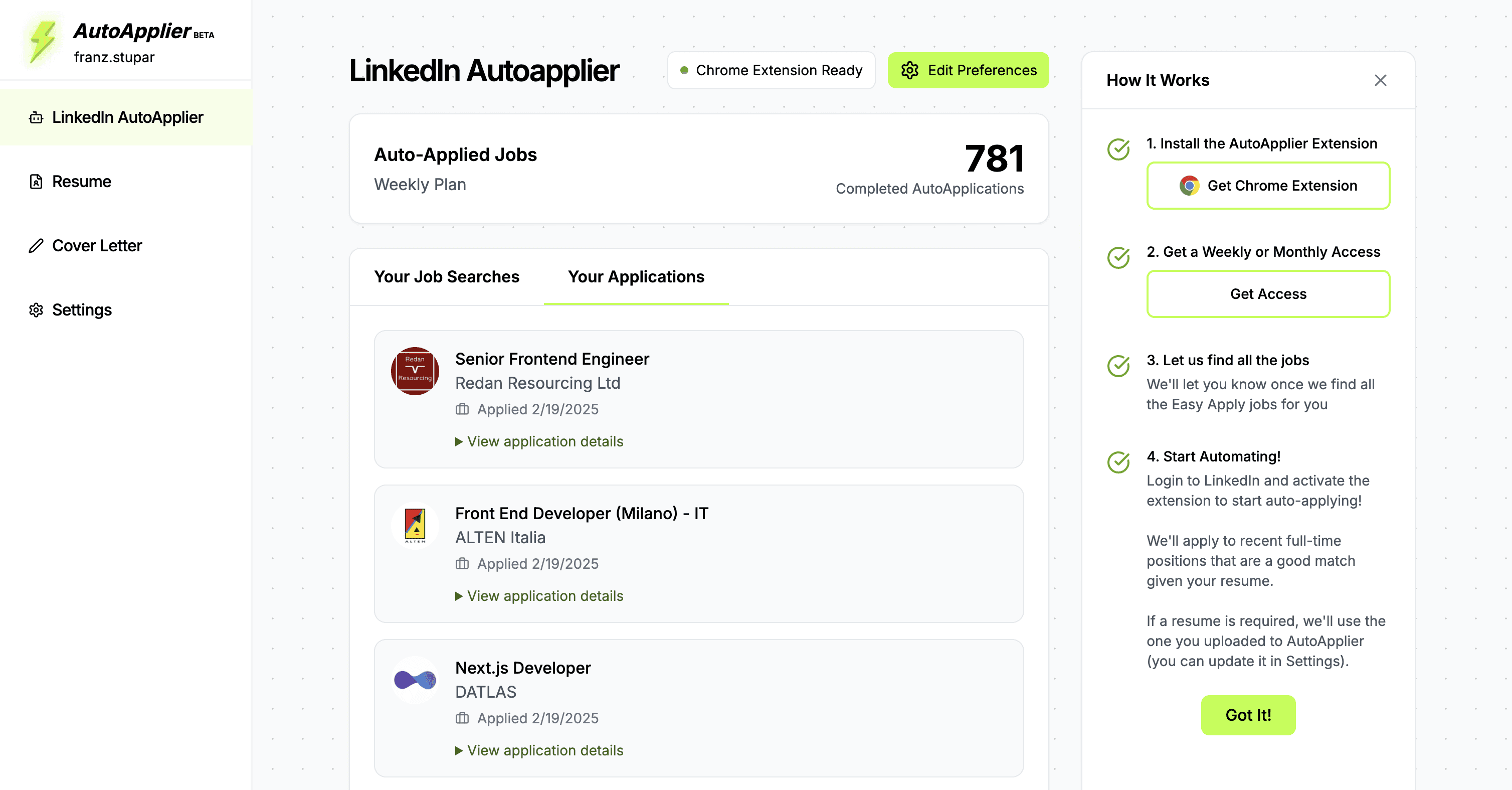Go to Resume section
The height and width of the screenshot is (790, 1512).
(x=126, y=182)
